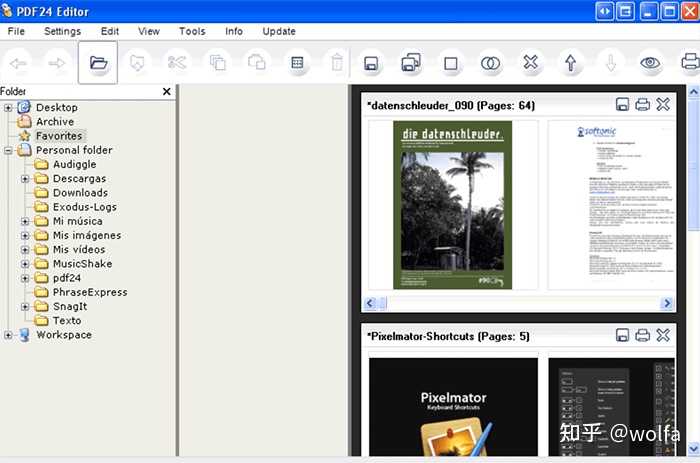The image size is (700, 463).
Task: Expand the pdf24 folder
Action: click(25, 278)
